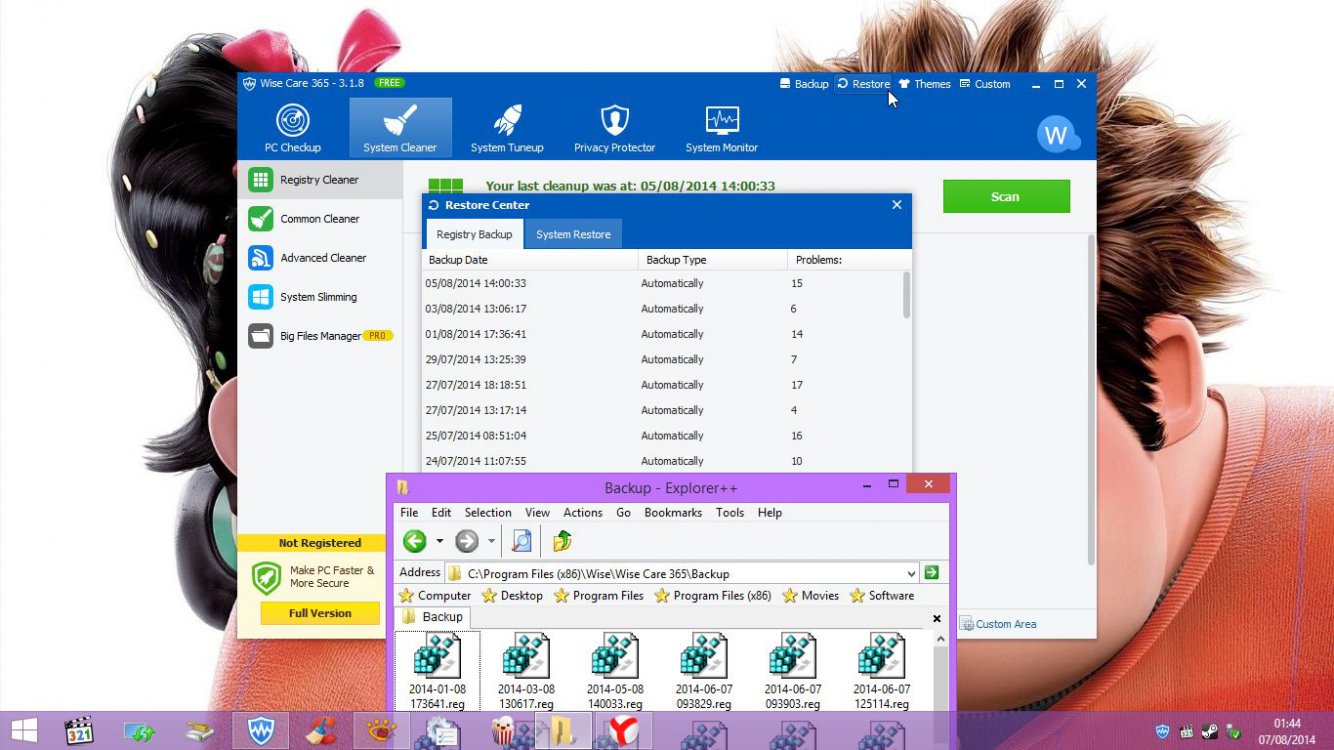The image size is (1334, 750).
Task: Select Common Cleaner in the sidebar
Action: 319,219
